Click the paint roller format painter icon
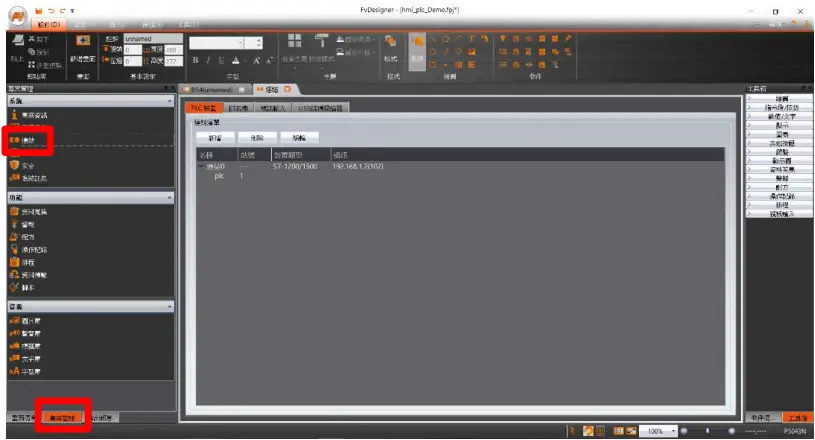This screenshot has height=440, width=815. point(321,42)
